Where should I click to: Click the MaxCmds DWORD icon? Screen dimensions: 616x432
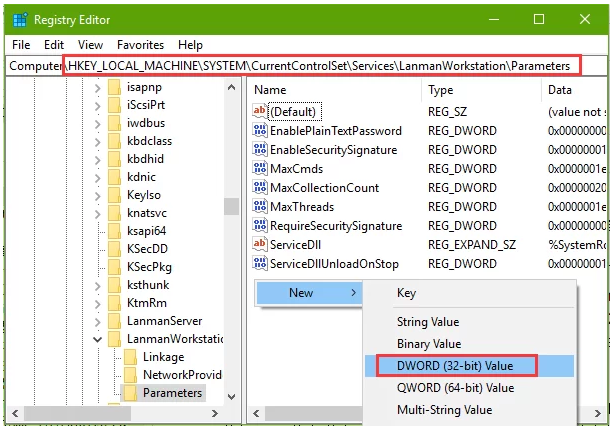click(x=260, y=168)
